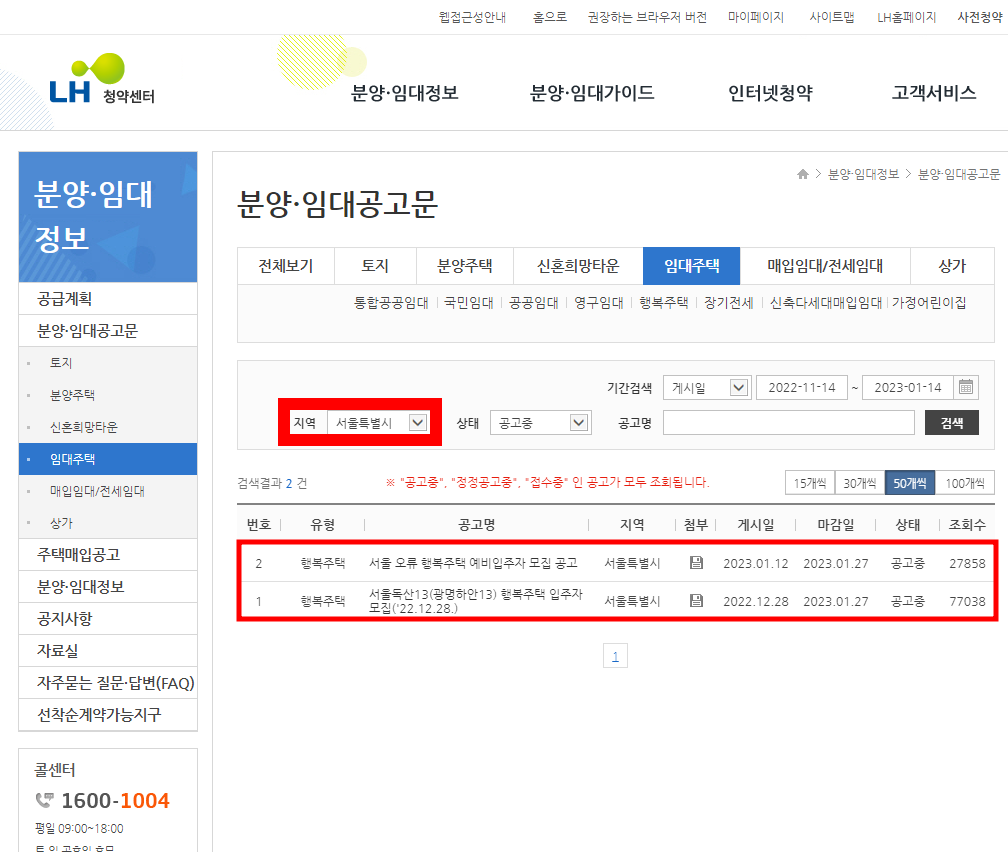Select sidebar sub-item 상가
Screen dimensions: 1008x852
pos(61,523)
